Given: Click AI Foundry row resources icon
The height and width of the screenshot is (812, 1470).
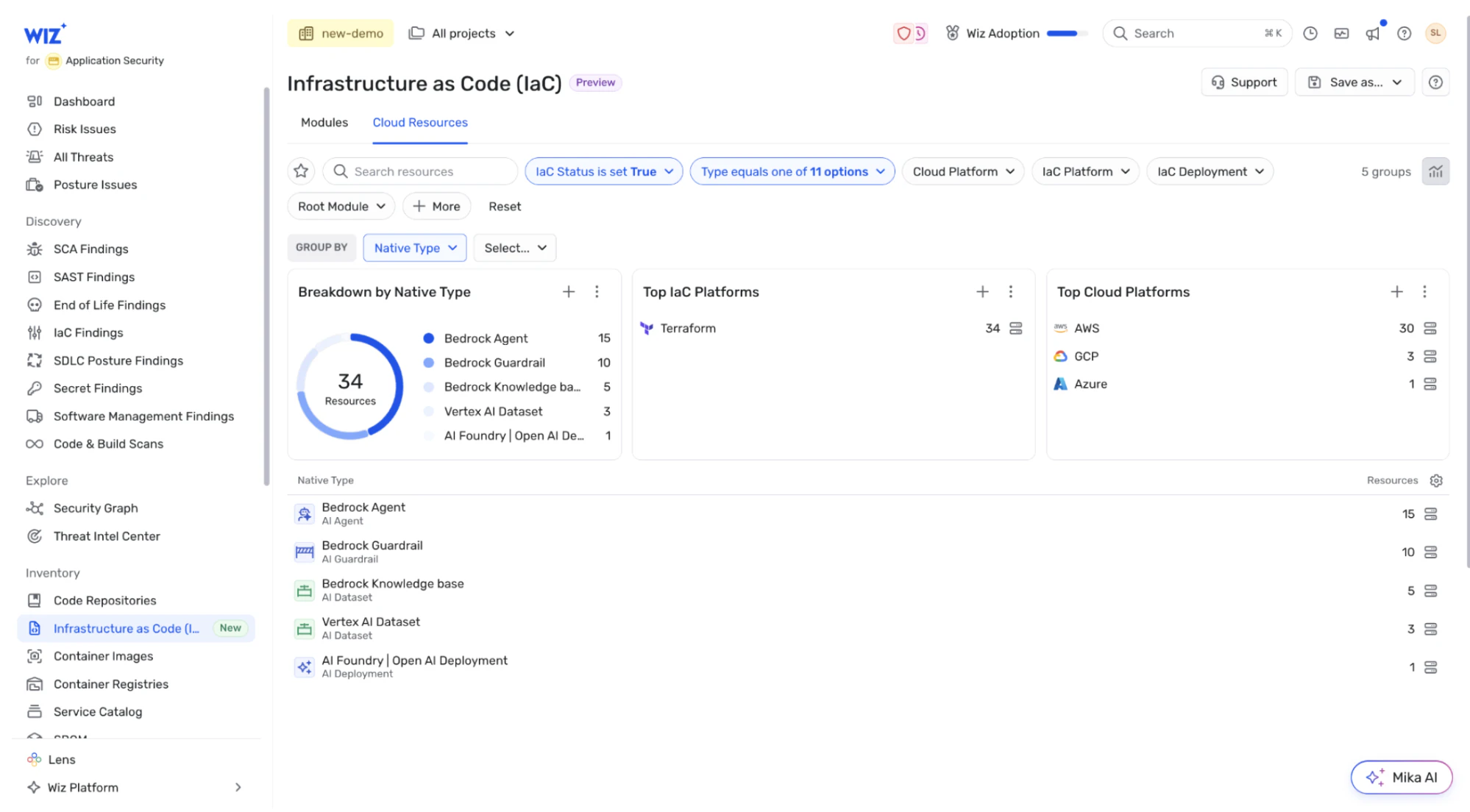Looking at the screenshot, I should (1430, 667).
